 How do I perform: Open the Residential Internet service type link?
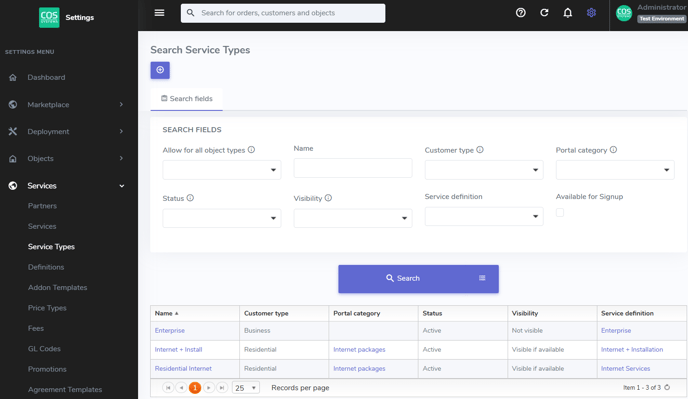pyautogui.click(x=183, y=368)
